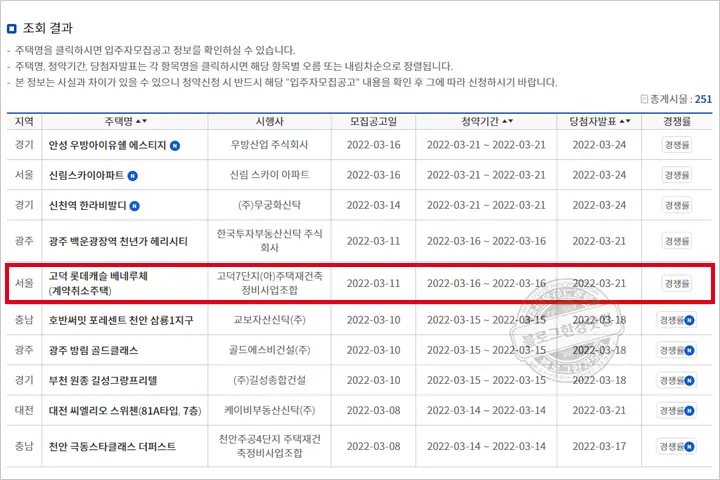The width and height of the screenshot is (720, 480).
Task: Open 호반써밋 포레센트 천안 삼룡1지구 notice
Action: [x=121, y=320]
